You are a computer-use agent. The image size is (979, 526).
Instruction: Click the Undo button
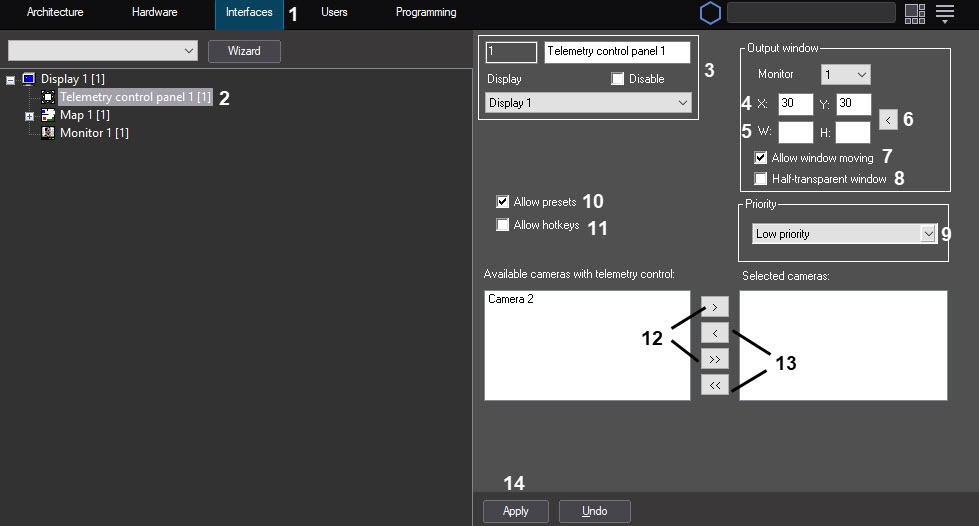pyautogui.click(x=594, y=511)
